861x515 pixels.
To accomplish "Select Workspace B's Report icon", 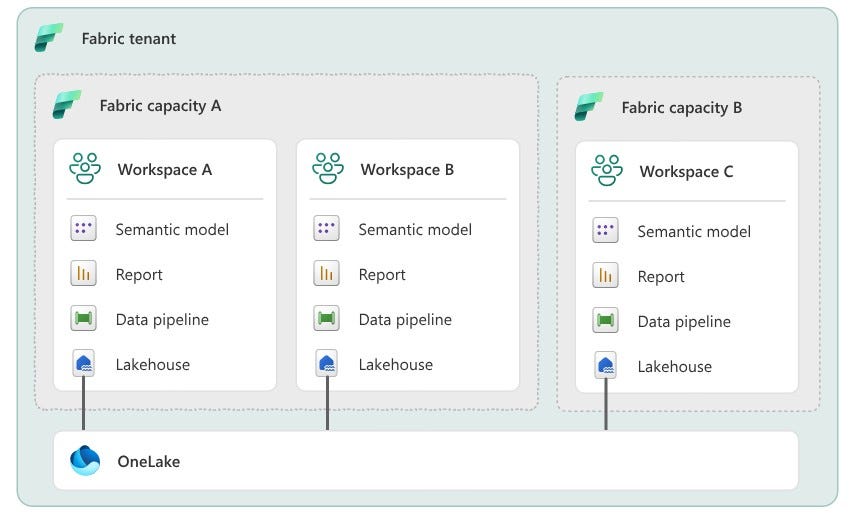I will (x=326, y=273).
